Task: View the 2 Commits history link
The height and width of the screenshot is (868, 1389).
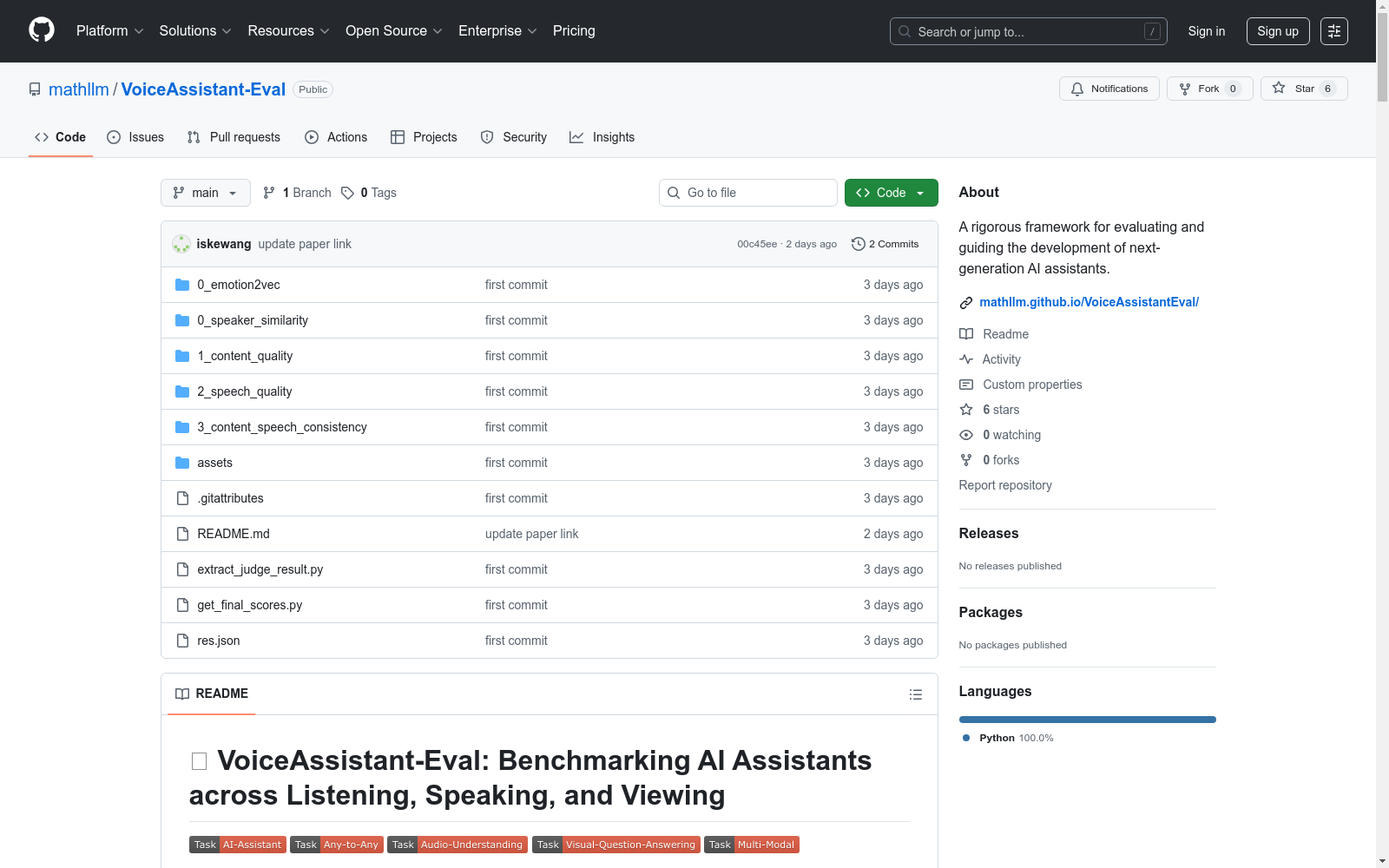Action: coord(885,244)
